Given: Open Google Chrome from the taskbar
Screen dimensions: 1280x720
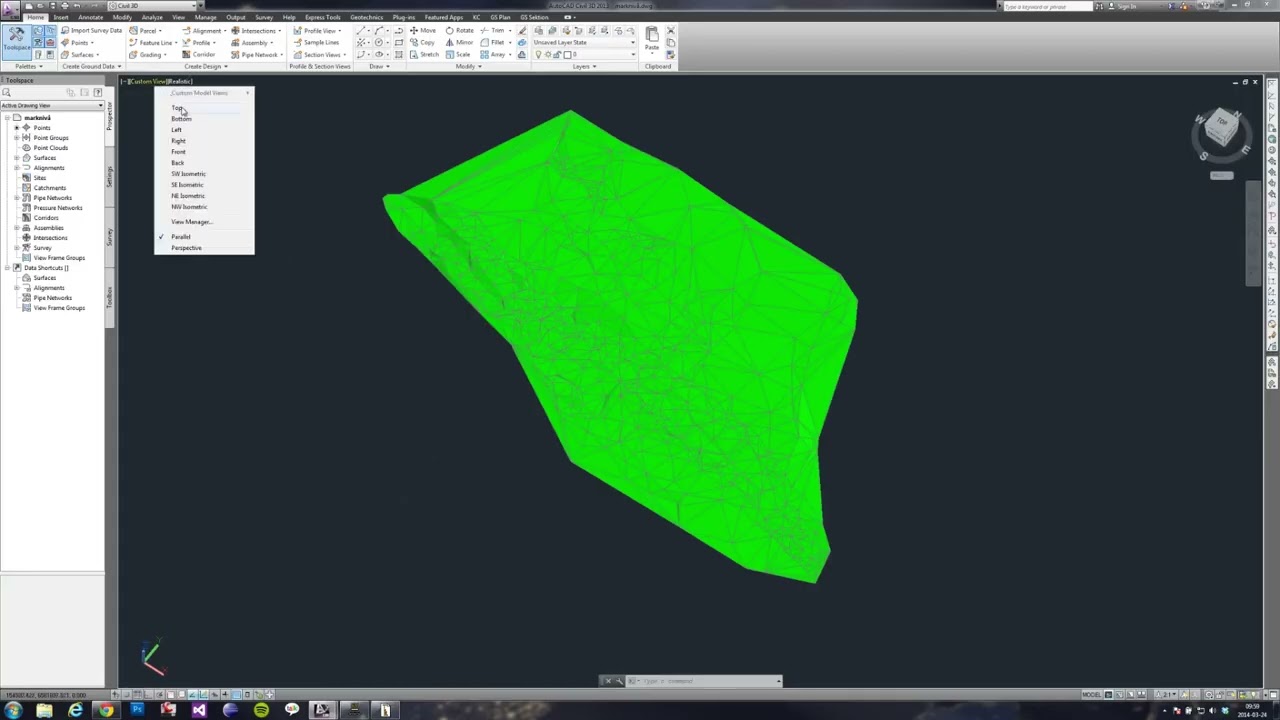Looking at the screenshot, I should pyautogui.click(x=106, y=711).
